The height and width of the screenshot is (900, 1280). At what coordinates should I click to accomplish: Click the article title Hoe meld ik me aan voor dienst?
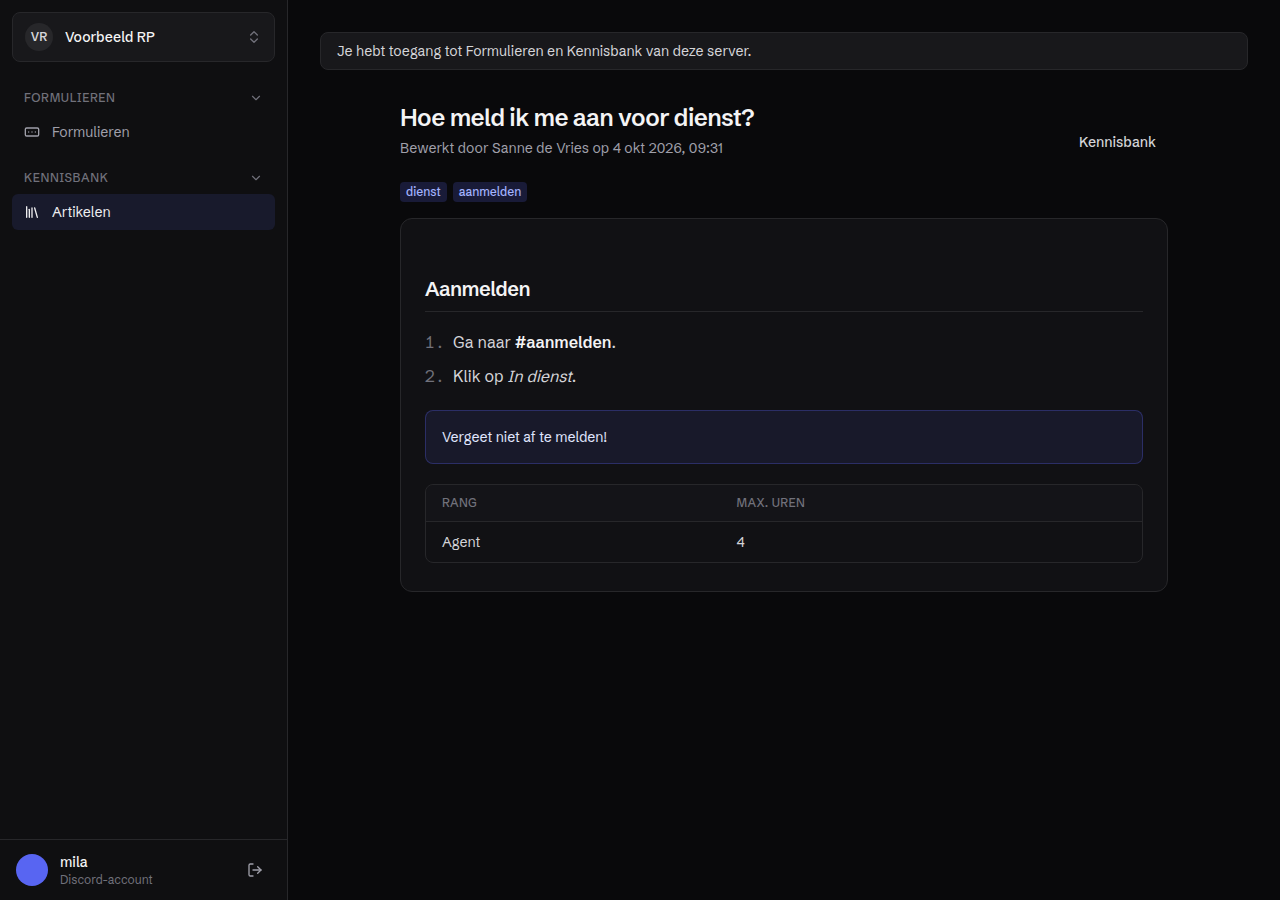pos(577,118)
